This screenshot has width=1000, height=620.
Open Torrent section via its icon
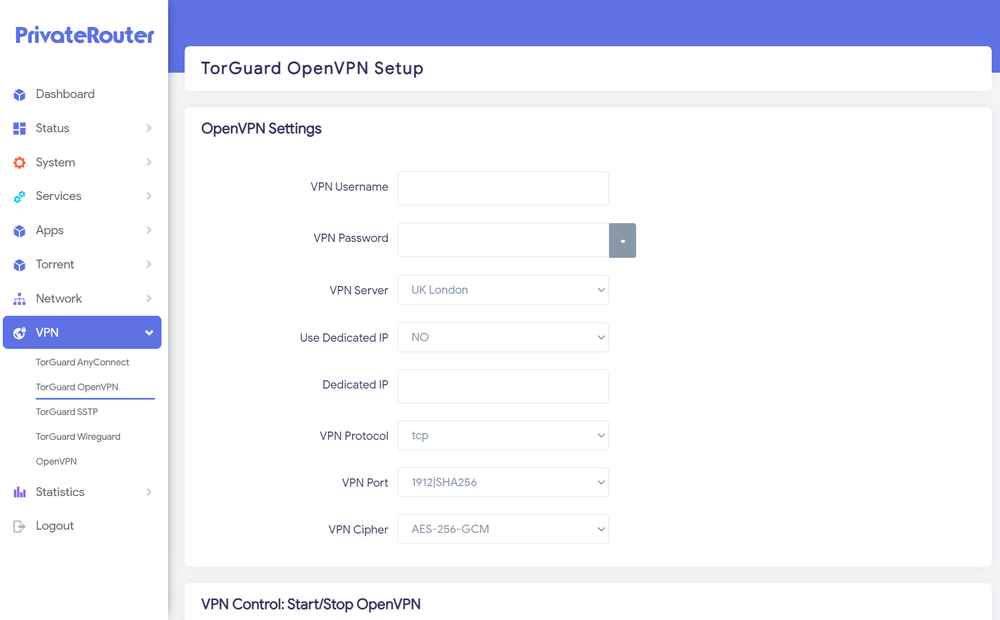(21, 264)
